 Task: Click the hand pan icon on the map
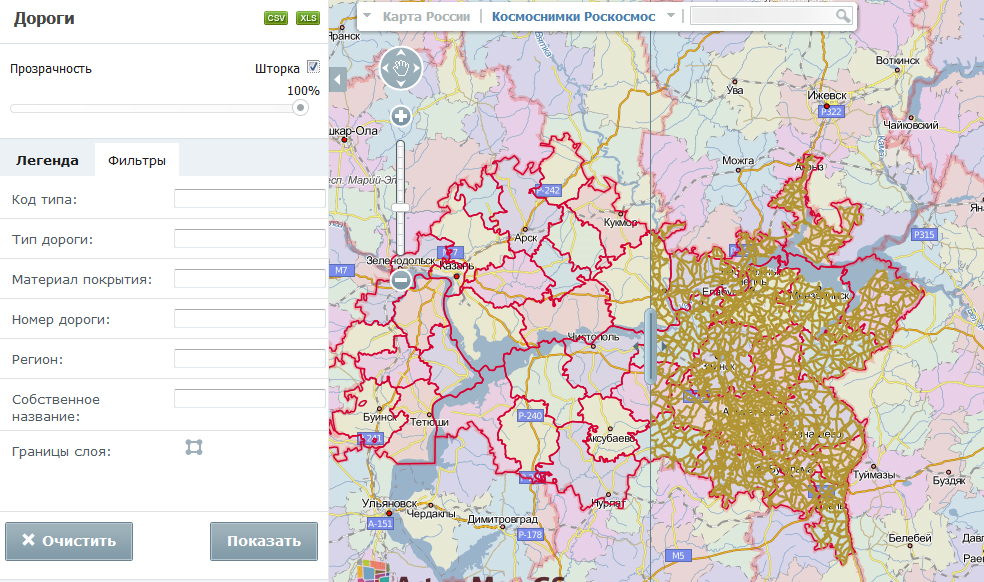tap(401, 67)
